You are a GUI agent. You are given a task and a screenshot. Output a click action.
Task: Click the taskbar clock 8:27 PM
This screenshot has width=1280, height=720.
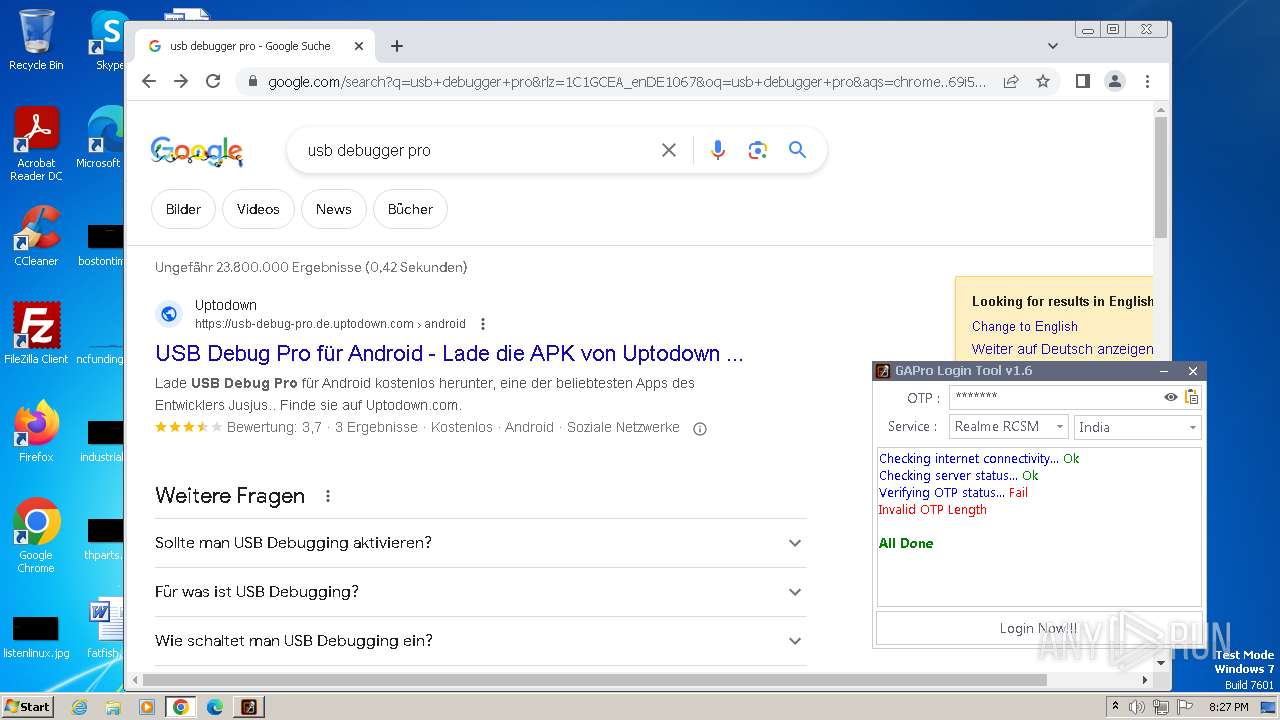[x=1228, y=707]
